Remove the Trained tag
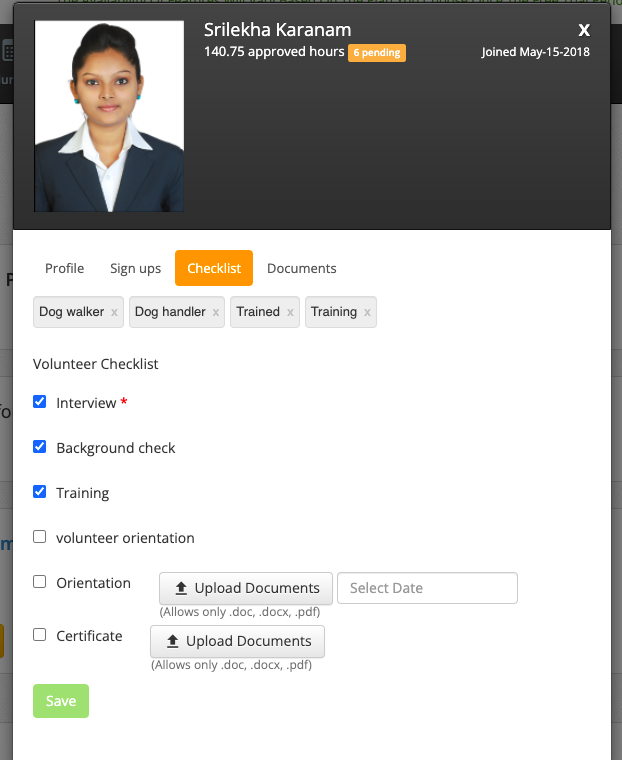The image size is (622, 760). 290,313
